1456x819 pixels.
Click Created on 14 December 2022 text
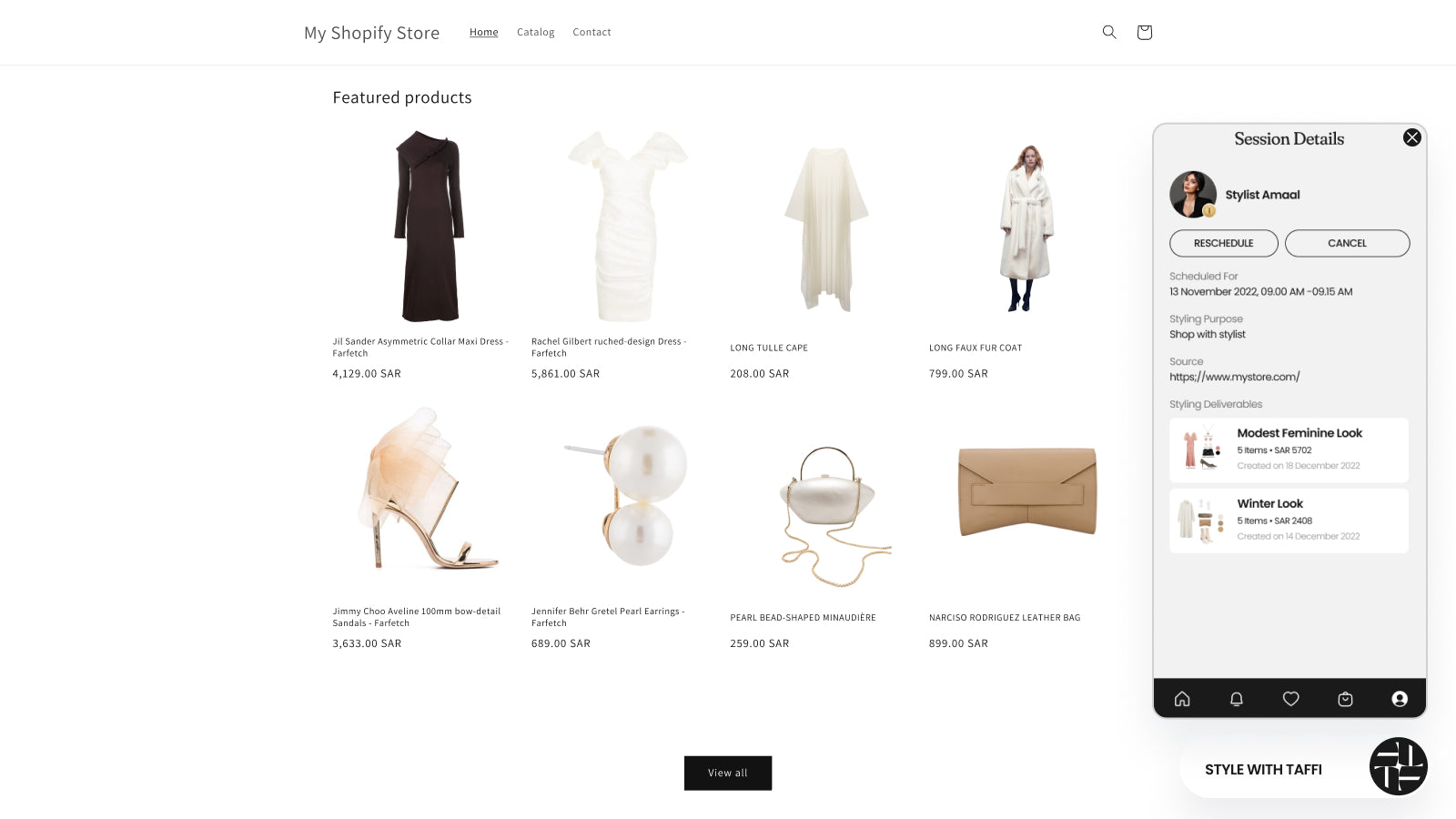pyautogui.click(x=1299, y=537)
